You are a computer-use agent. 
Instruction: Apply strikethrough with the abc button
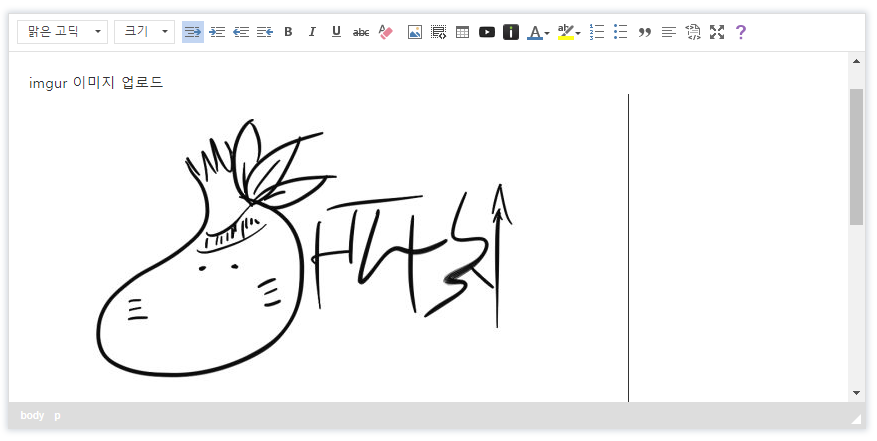point(361,32)
